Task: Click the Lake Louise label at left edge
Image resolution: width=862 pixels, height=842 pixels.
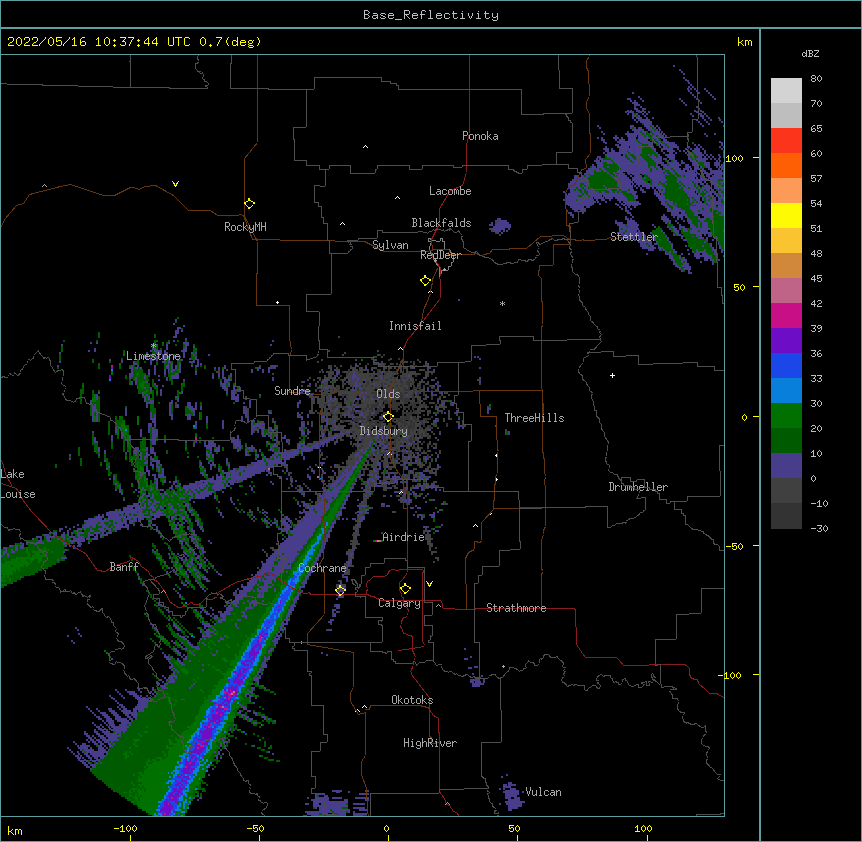Action: tap(18, 484)
